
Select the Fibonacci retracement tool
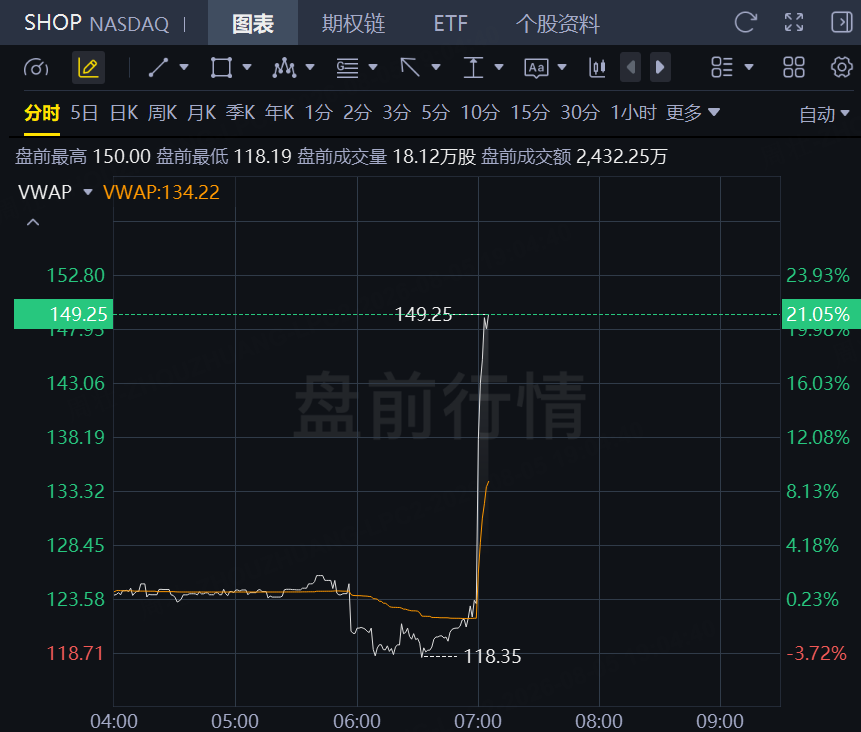point(347,68)
